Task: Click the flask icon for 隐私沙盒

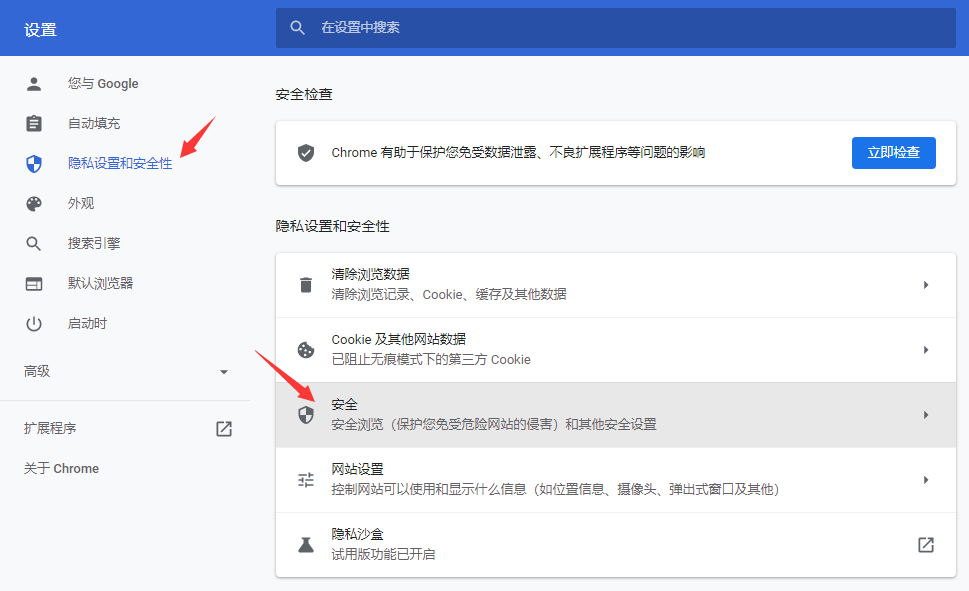Action: [305, 544]
